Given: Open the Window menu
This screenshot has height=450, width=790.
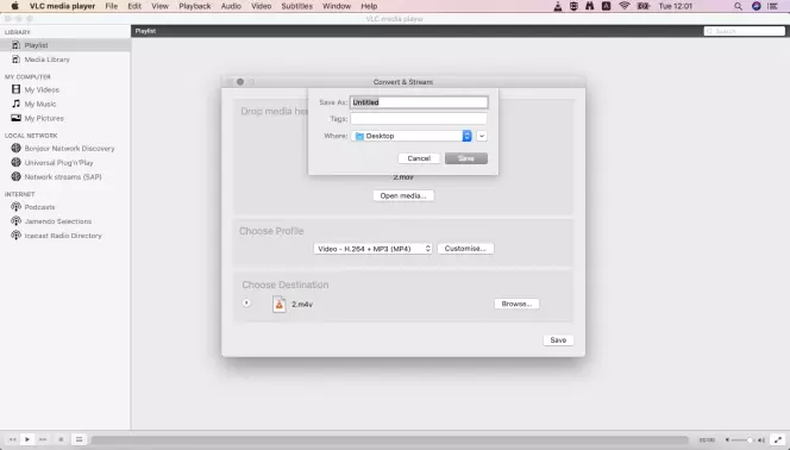Looking at the screenshot, I should tap(337, 6).
